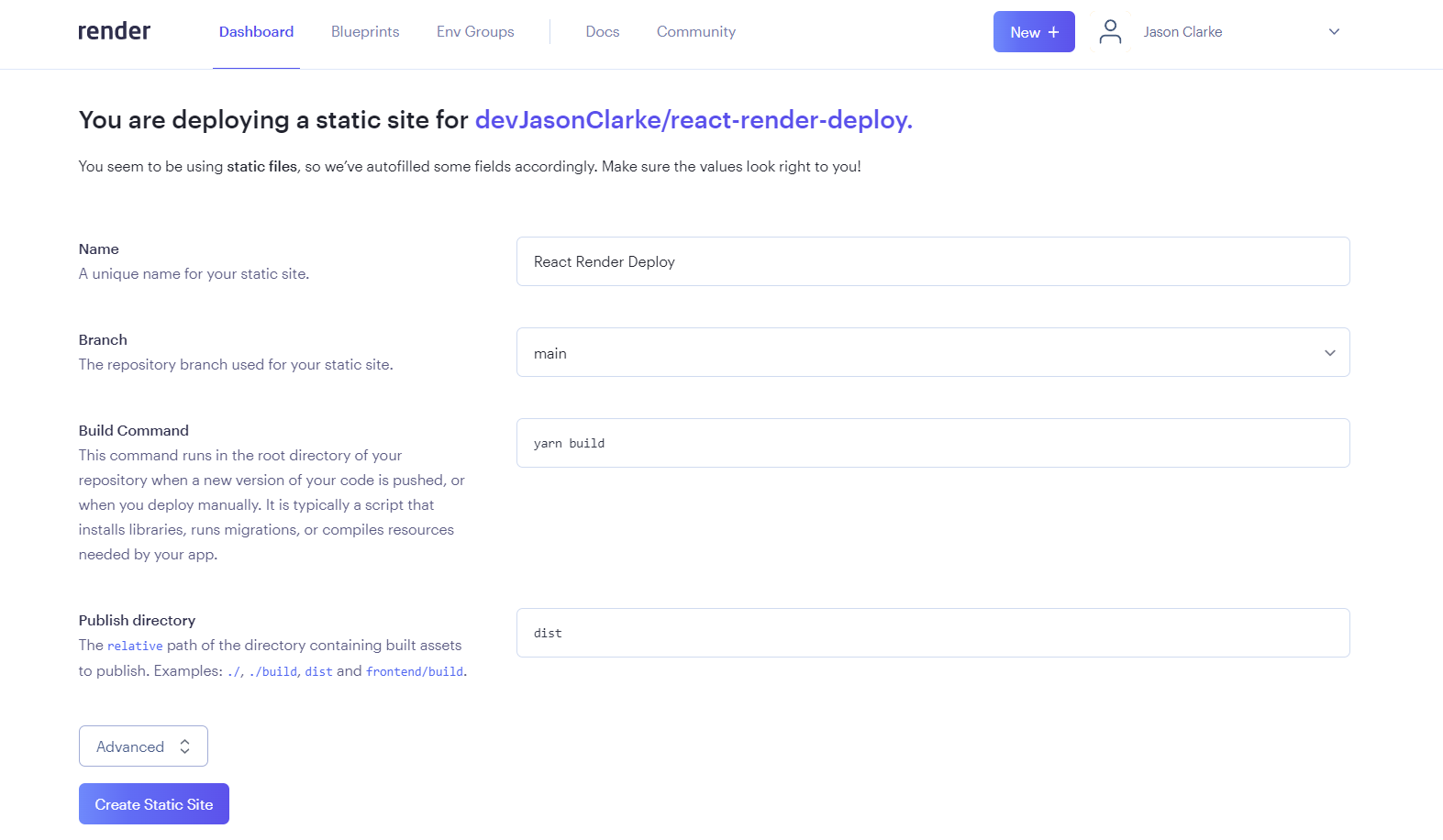
Task: Click the New button
Action: (x=1034, y=31)
